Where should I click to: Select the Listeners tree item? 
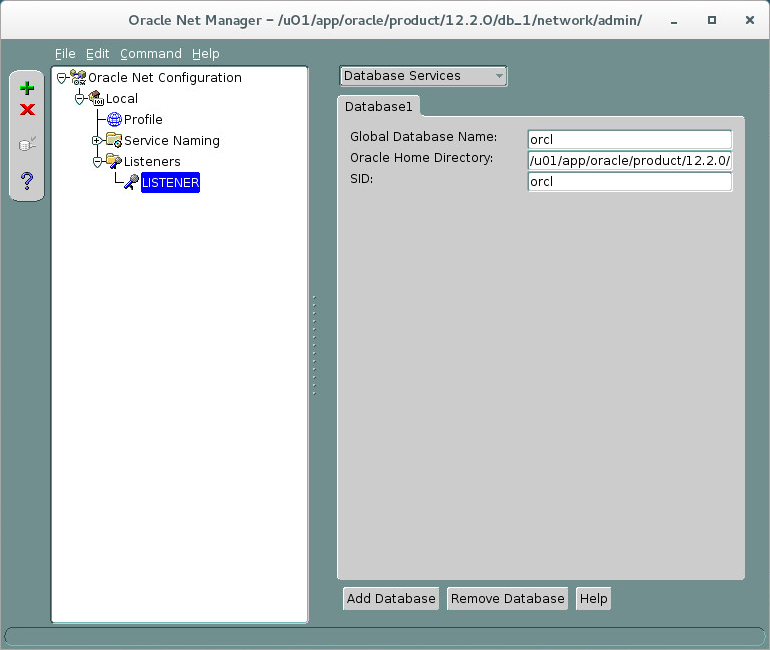pos(152,162)
